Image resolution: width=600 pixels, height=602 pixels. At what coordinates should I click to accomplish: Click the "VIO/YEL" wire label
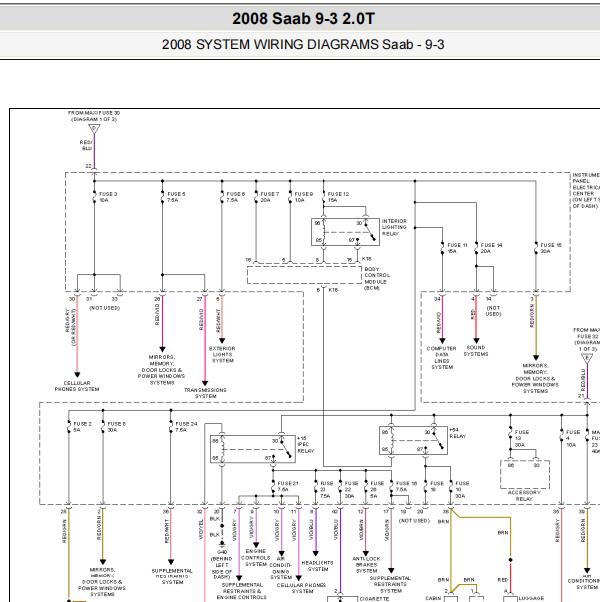point(200,529)
